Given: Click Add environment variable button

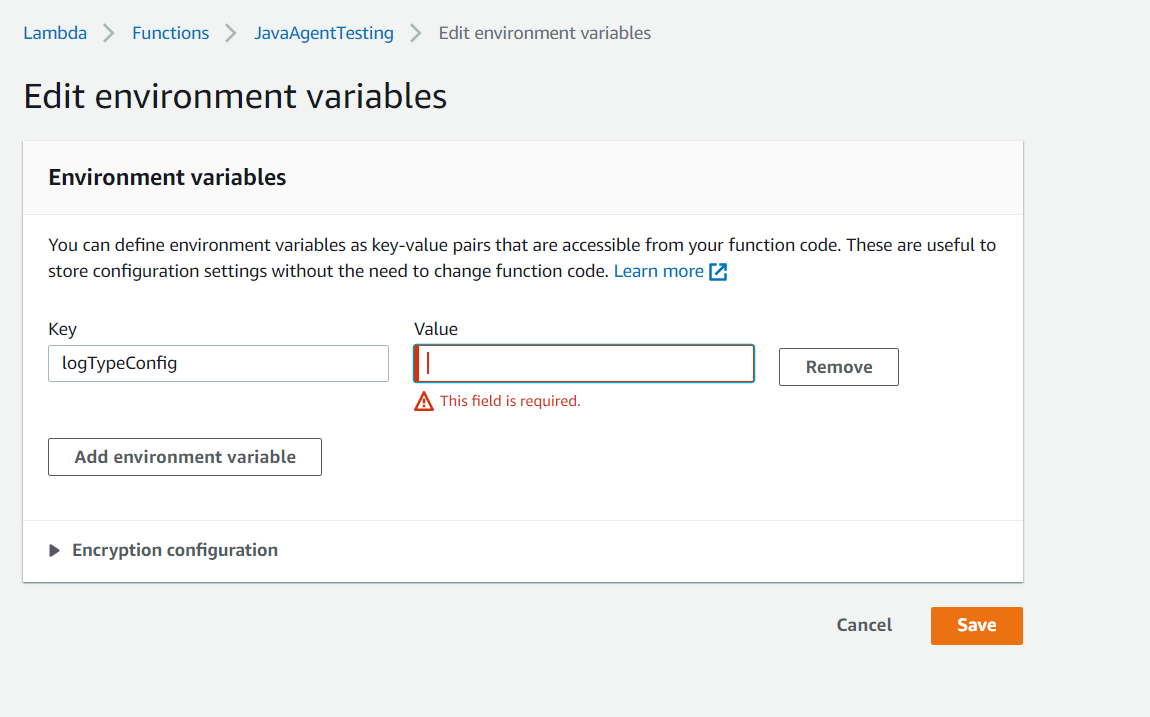Looking at the screenshot, I should (185, 457).
